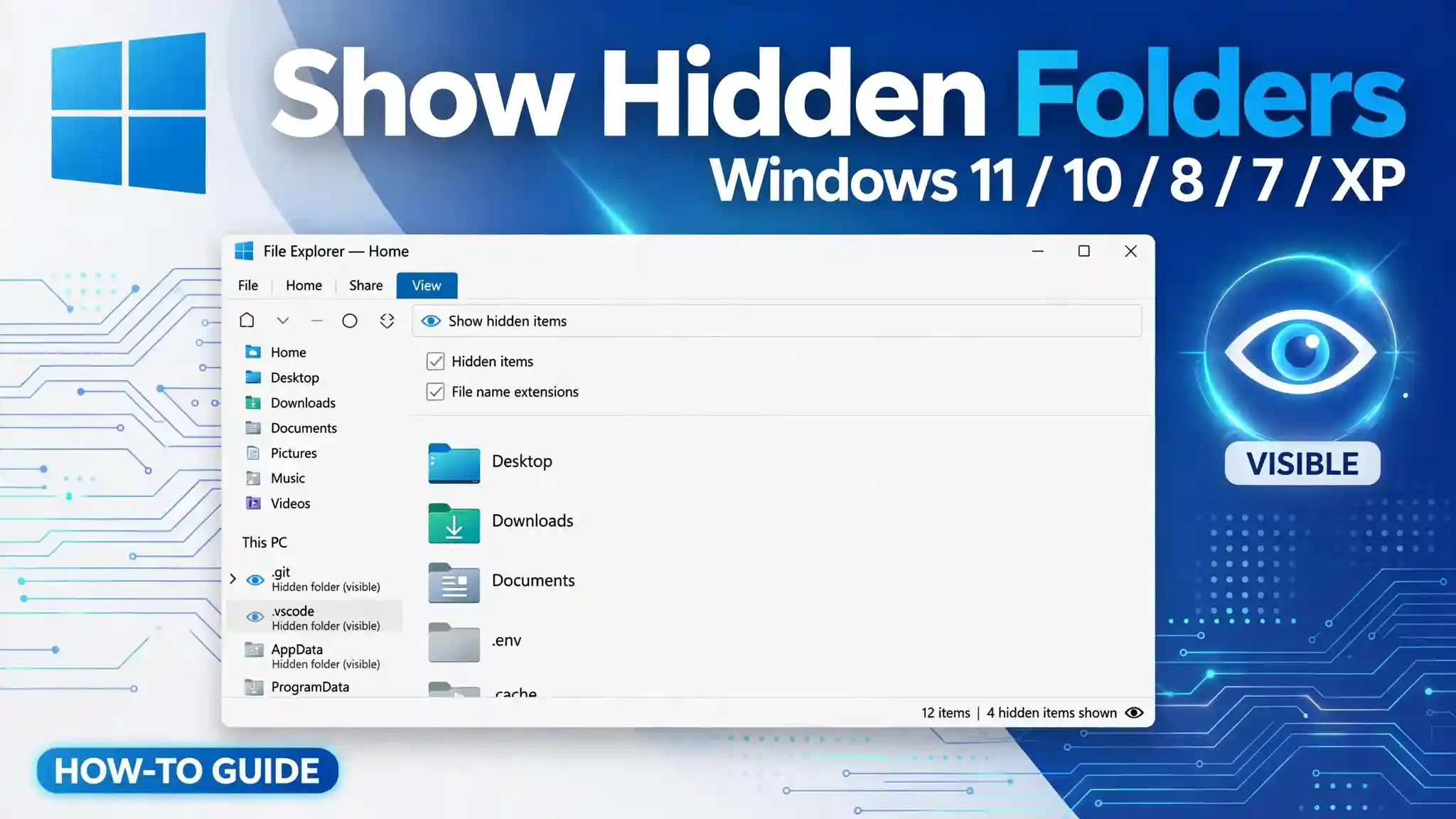The image size is (1456, 819).
Task: Expand the .git folder tree arrow
Action: pyautogui.click(x=232, y=579)
